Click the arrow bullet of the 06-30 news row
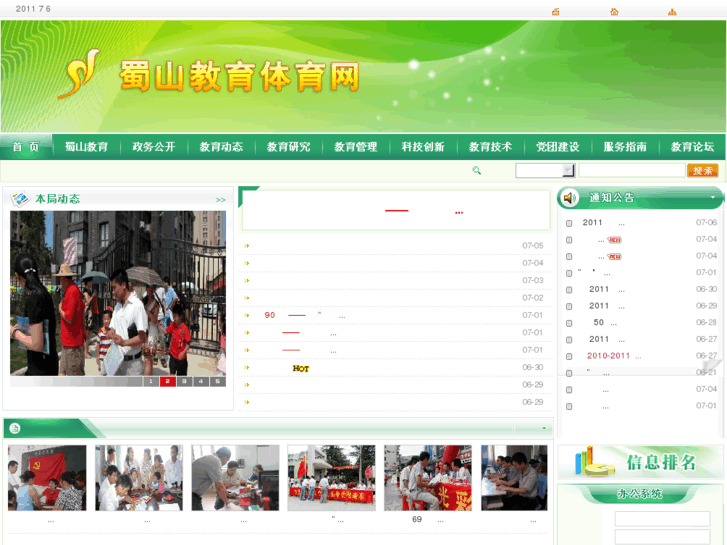 247,367
